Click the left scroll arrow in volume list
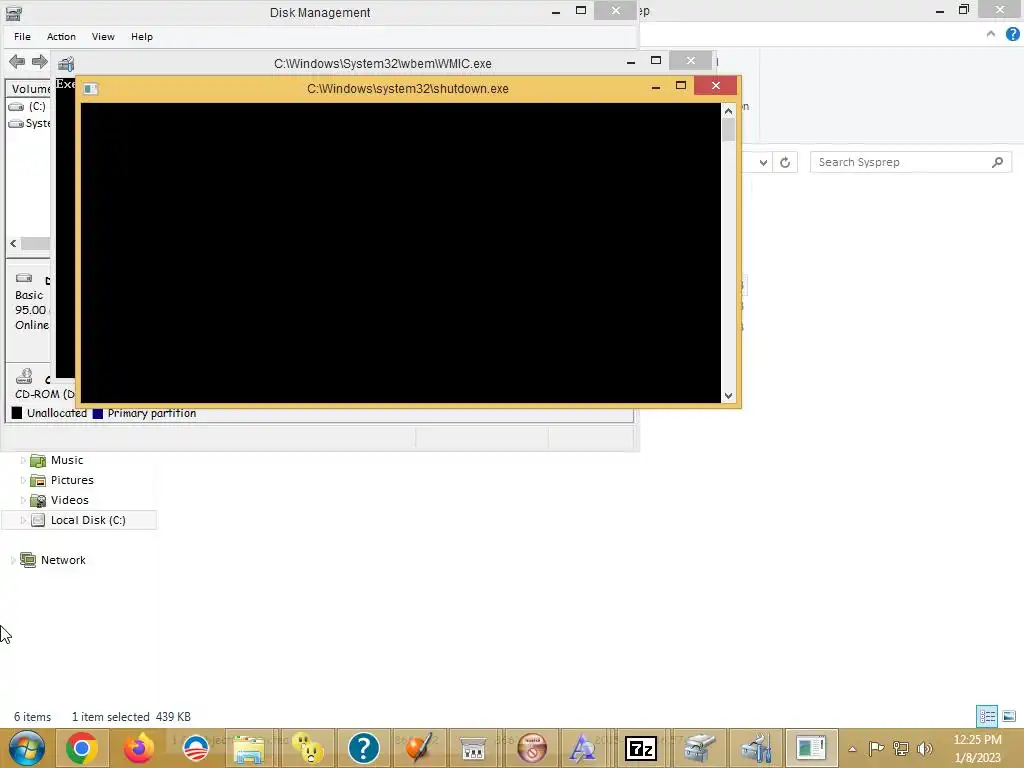 pyautogui.click(x=13, y=244)
